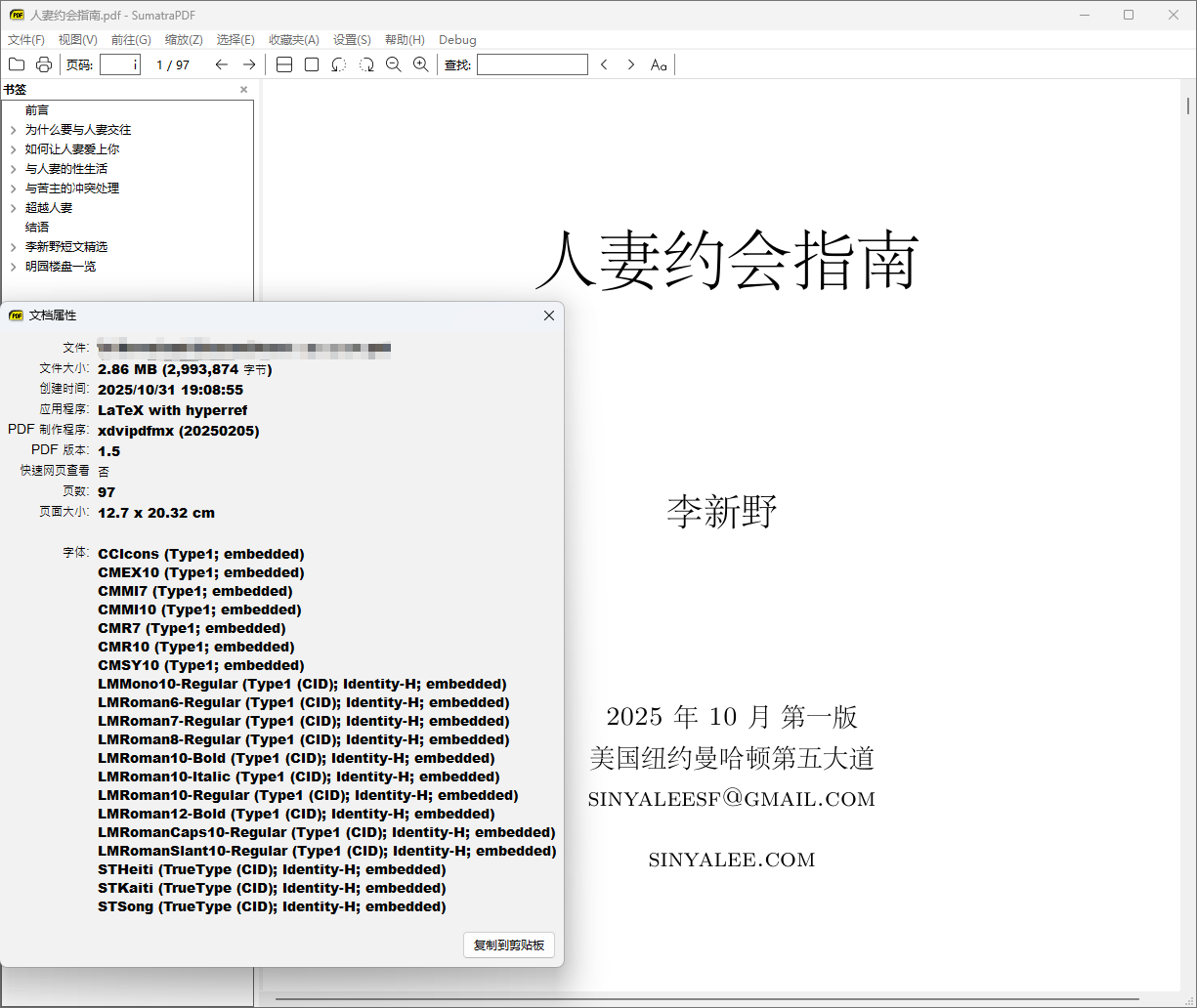Open the 视图 menu
Image resolution: width=1197 pixels, height=1008 pixels.
click(76, 40)
